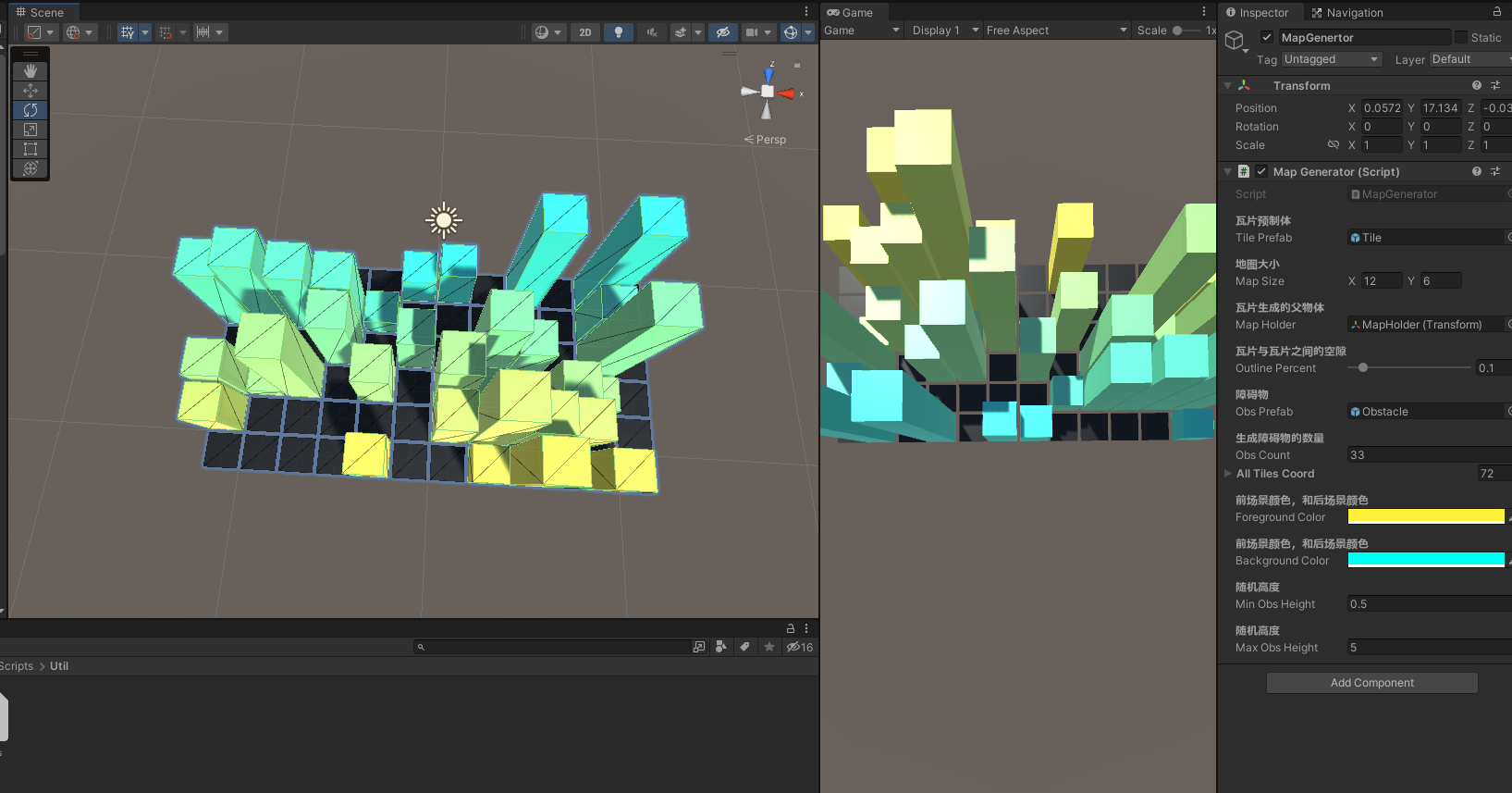Click the scene camera settings icon
This screenshot has height=793, width=1512.
point(752,32)
